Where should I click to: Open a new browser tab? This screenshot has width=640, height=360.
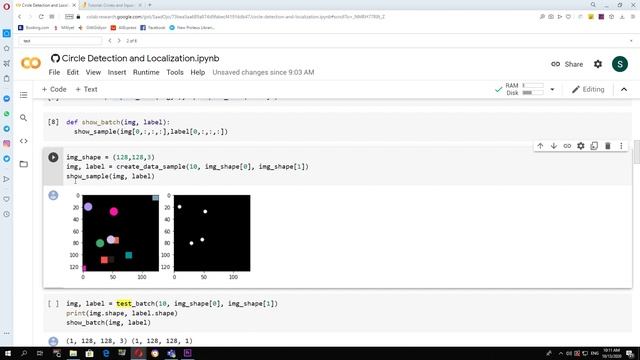[150, 5]
